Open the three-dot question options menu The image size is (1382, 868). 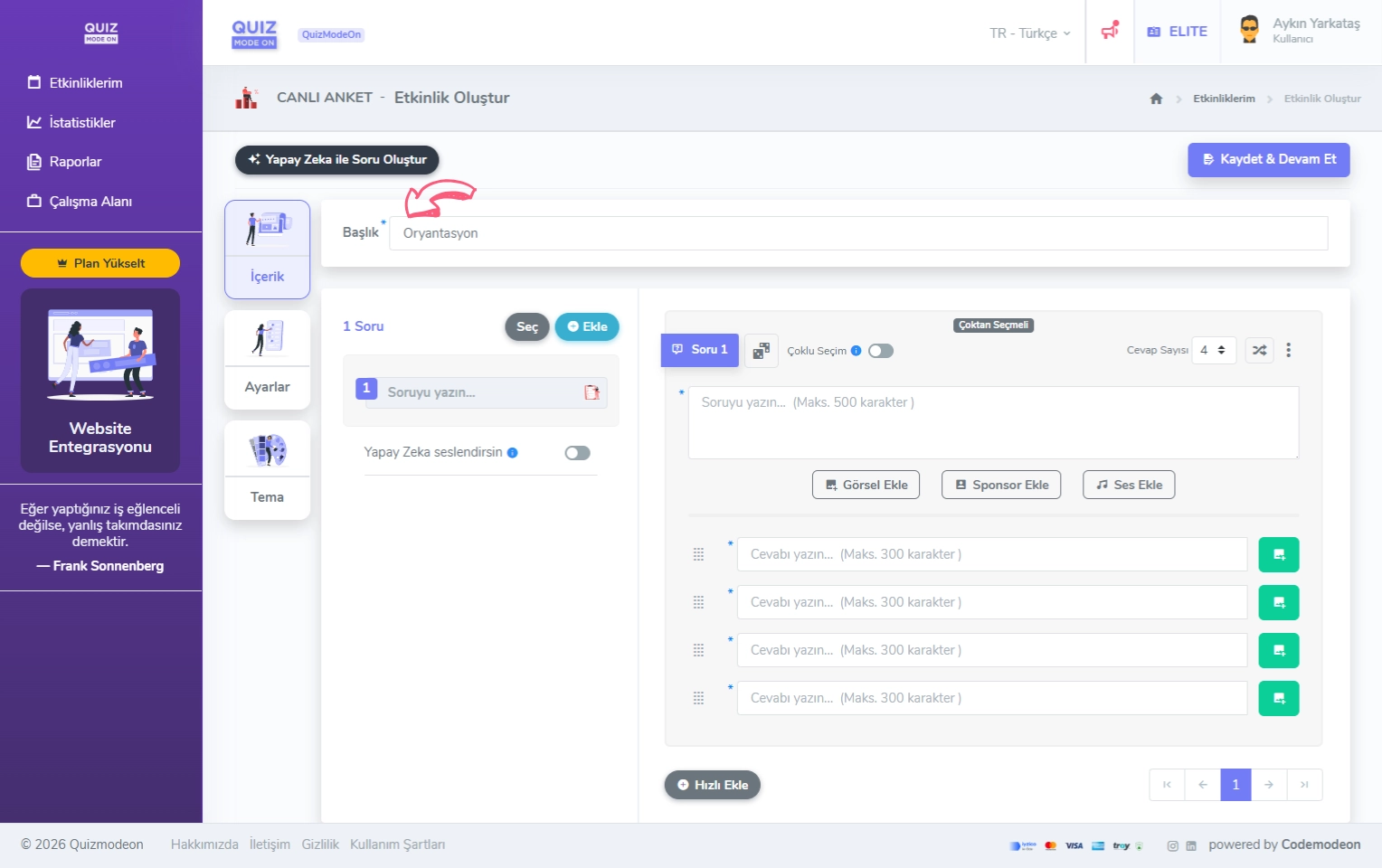[1289, 350]
